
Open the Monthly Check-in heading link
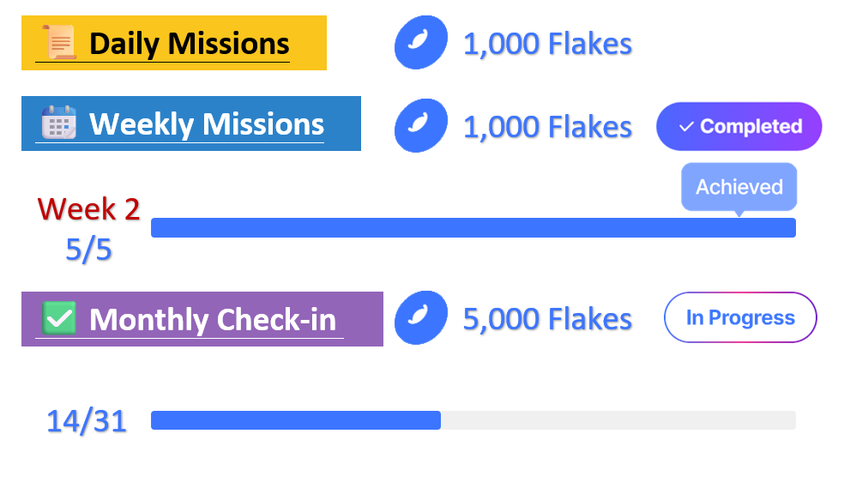(x=212, y=320)
